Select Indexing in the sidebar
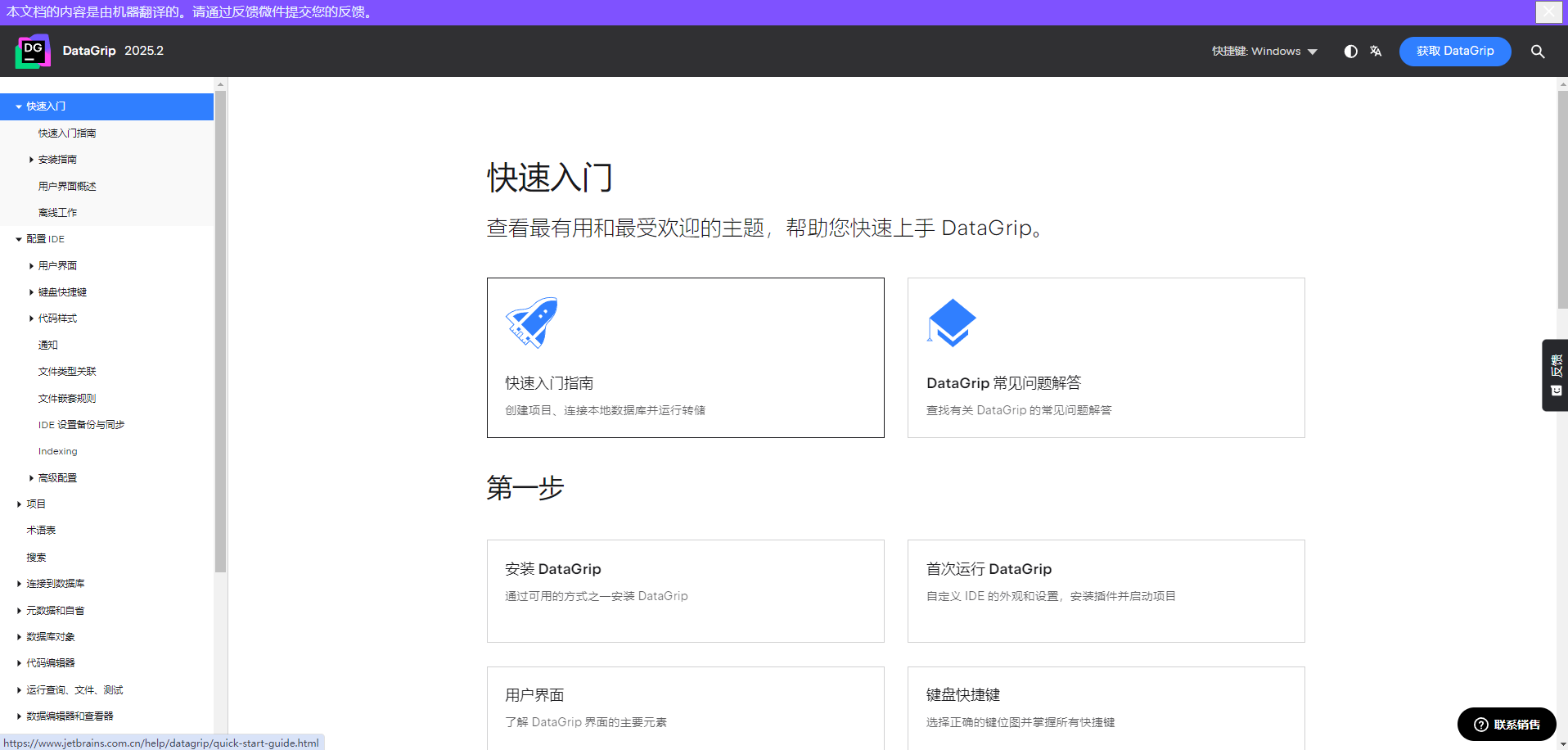Image resolution: width=1568 pixels, height=750 pixels. click(57, 451)
